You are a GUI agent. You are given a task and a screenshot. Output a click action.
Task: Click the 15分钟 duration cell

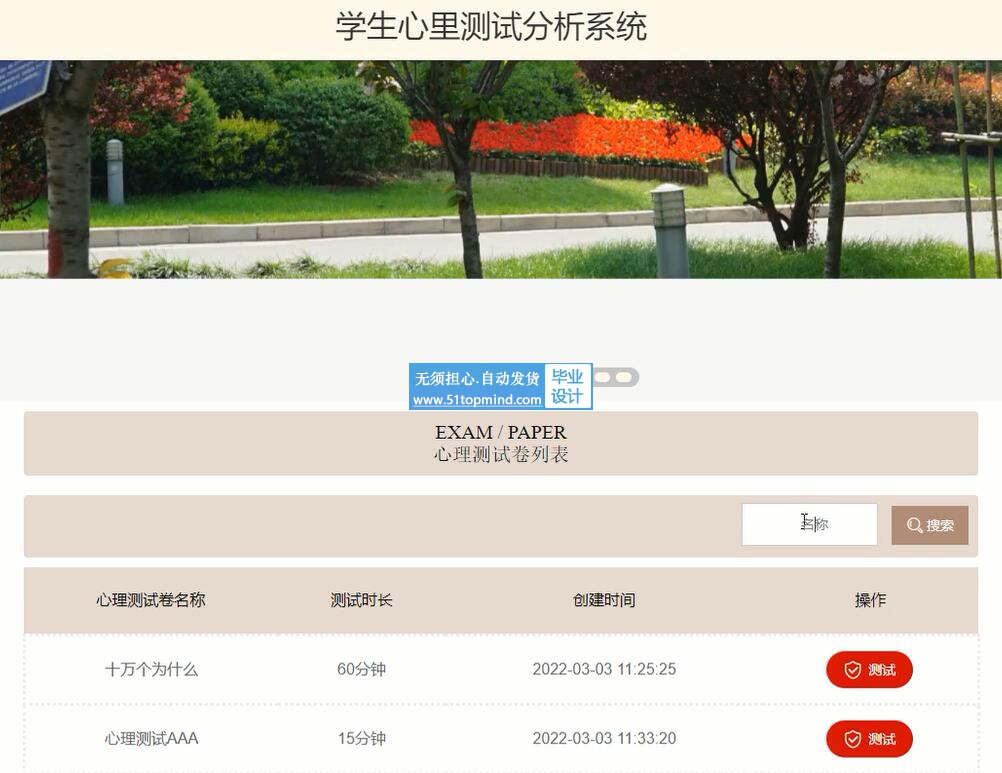[x=361, y=739]
